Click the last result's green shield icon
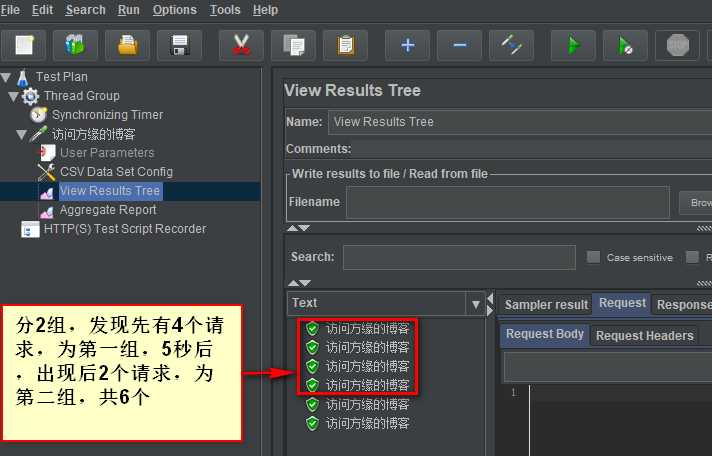 pyautogui.click(x=312, y=424)
